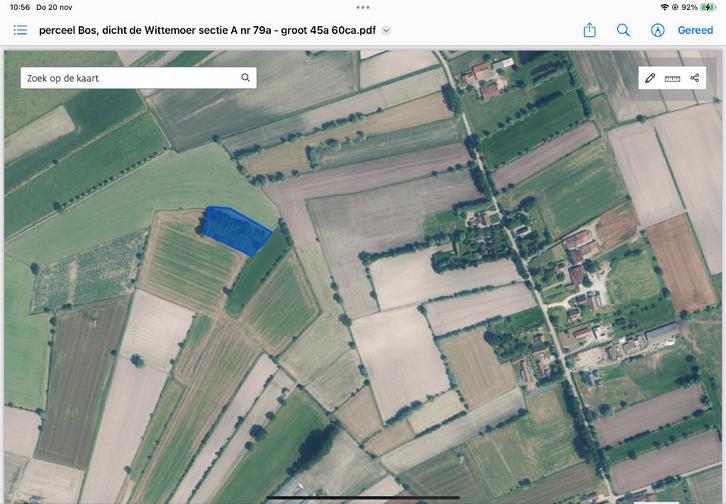Tap the 10:56 clock display
The width and height of the screenshot is (726, 504).
20,7
